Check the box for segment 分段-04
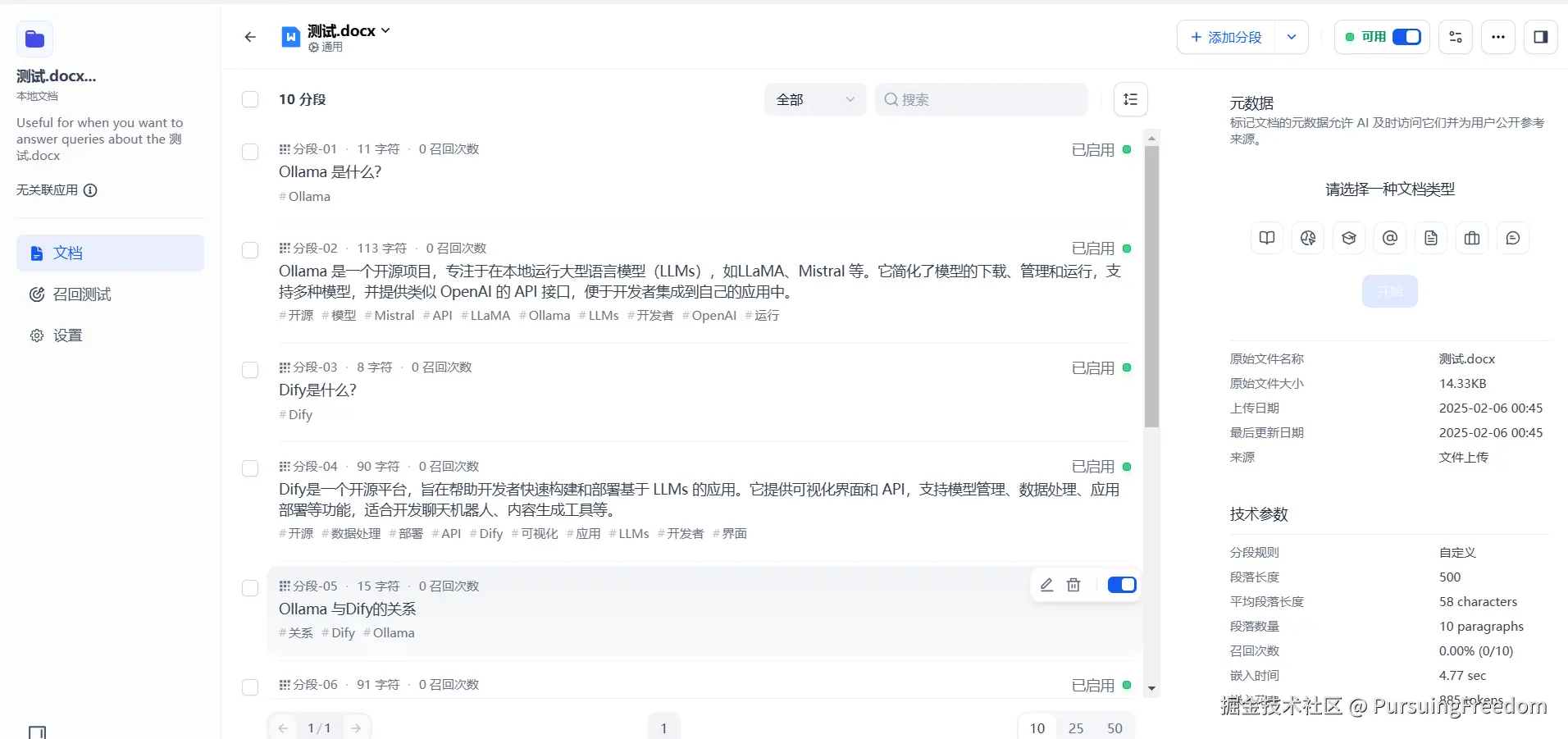Image resolution: width=1568 pixels, height=739 pixels. pos(250,468)
